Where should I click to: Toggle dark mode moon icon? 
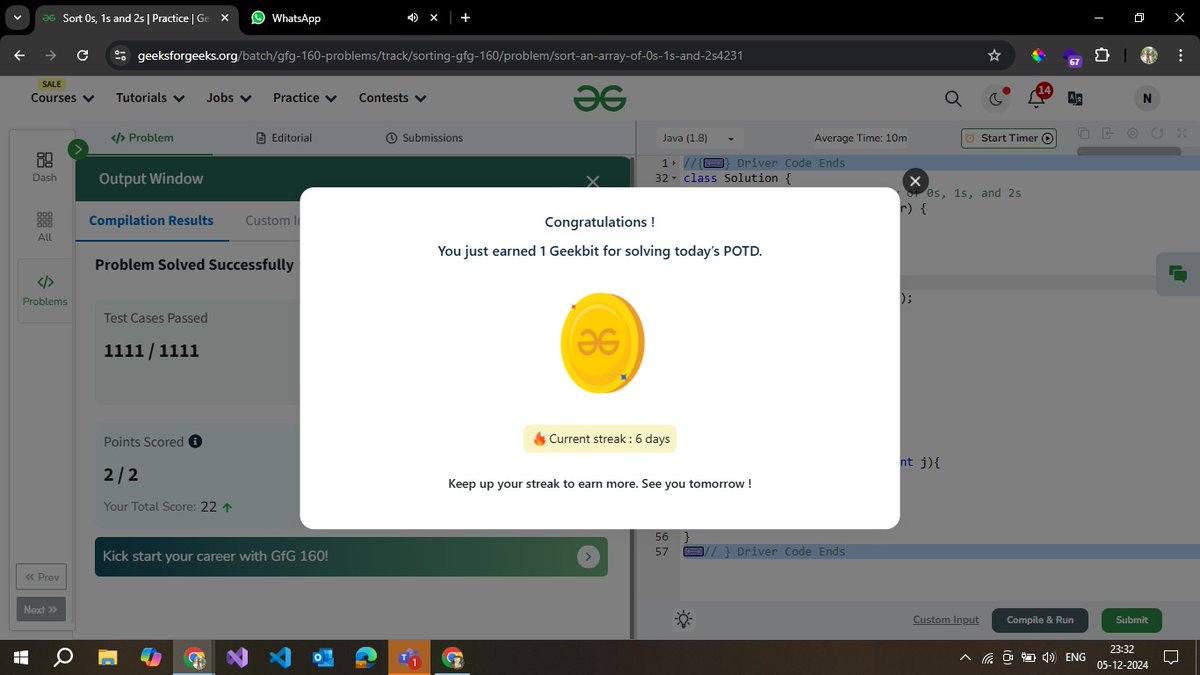click(x=997, y=98)
